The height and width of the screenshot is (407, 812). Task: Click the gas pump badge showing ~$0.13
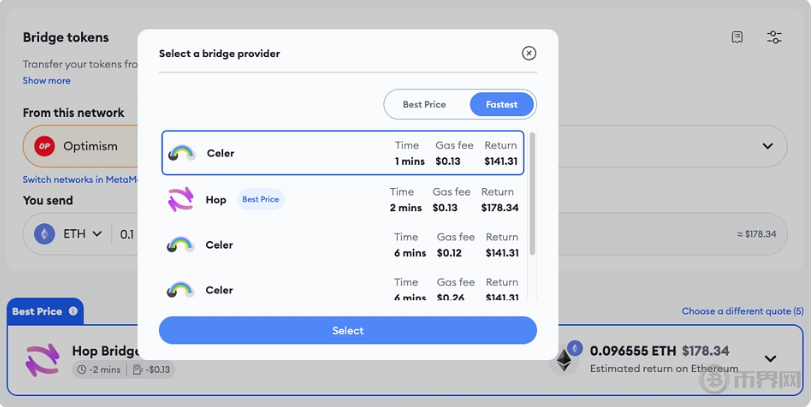click(151, 370)
